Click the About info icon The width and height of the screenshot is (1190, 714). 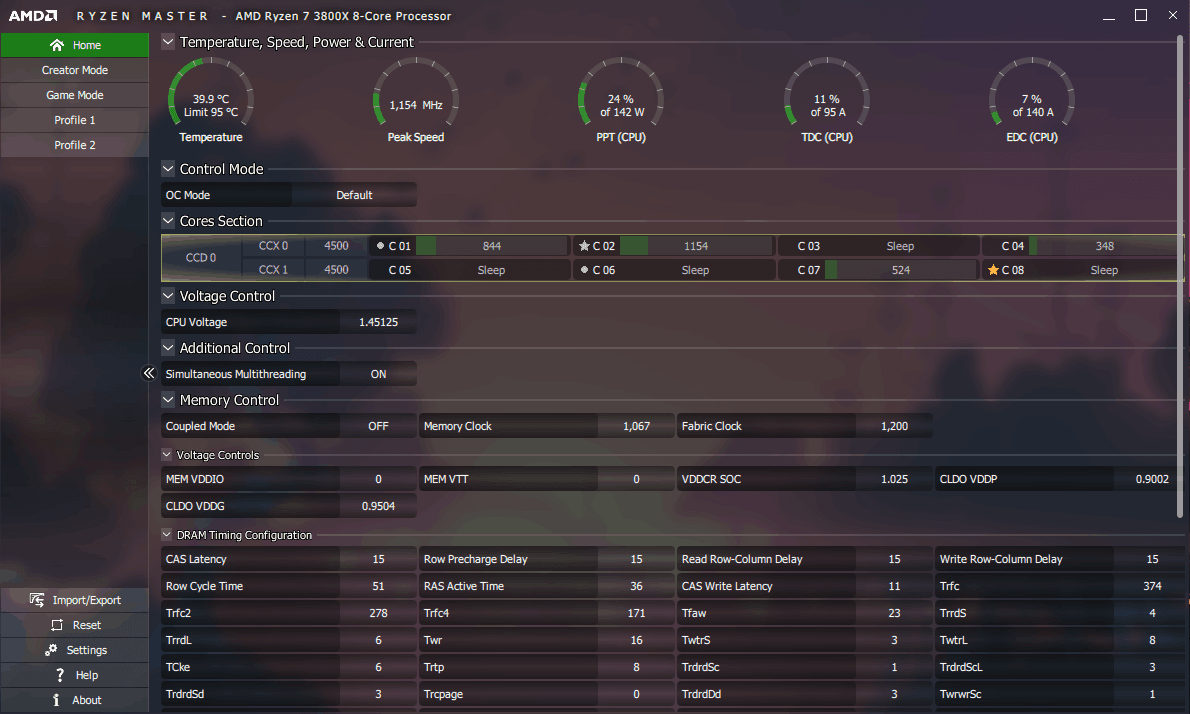pyautogui.click(x=56, y=700)
